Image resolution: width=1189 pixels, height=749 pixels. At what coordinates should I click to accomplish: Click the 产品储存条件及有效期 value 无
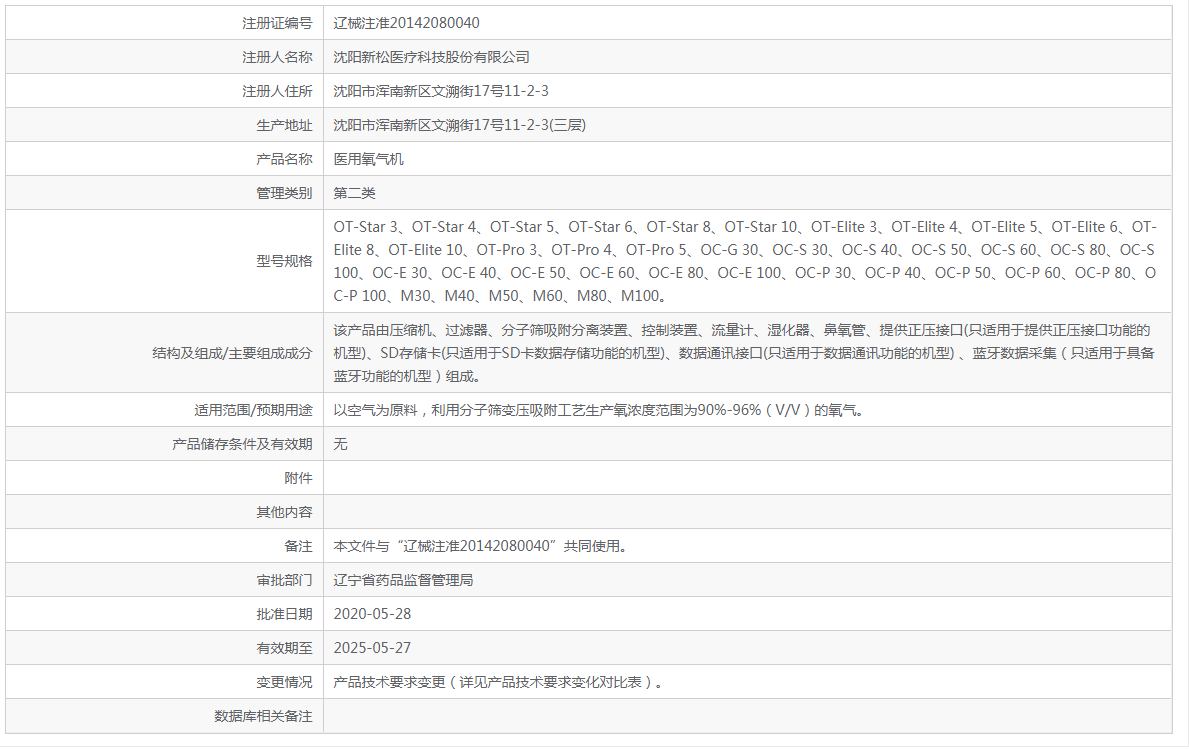tap(340, 443)
